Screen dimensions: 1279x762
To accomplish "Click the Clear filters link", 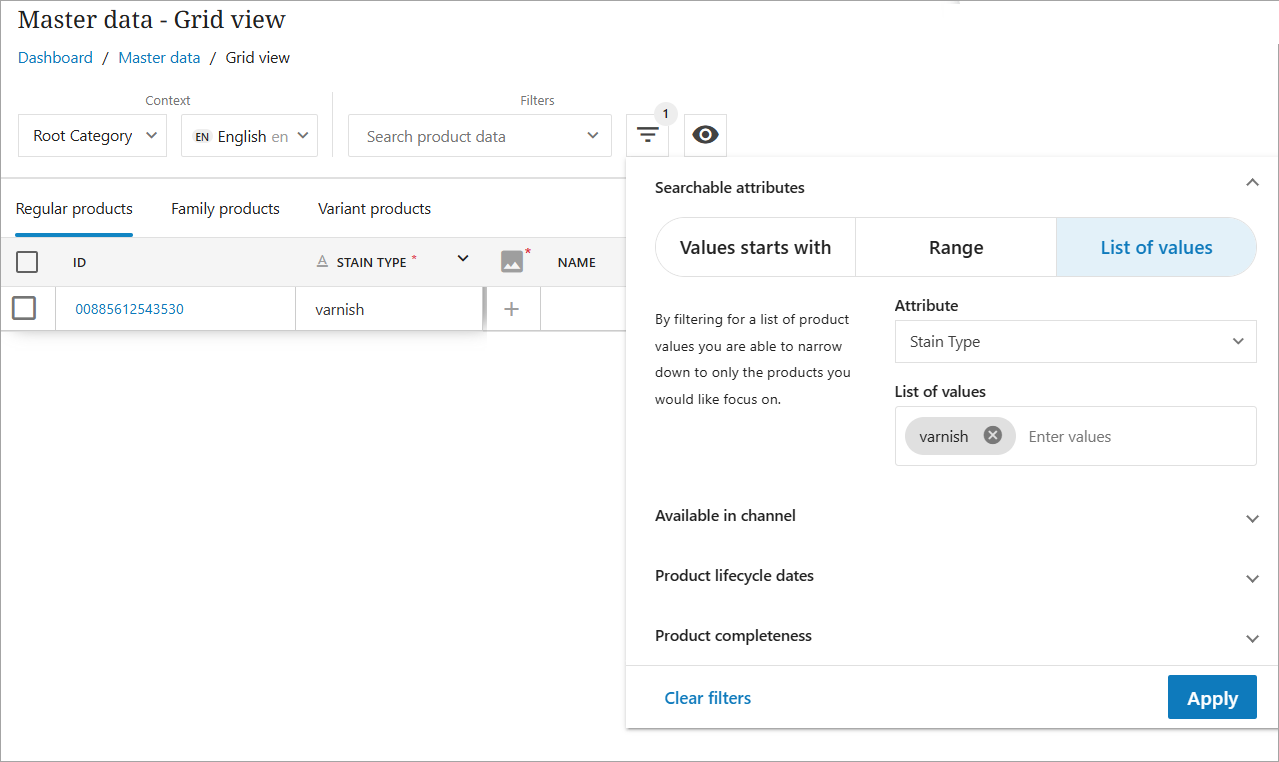I will pyautogui.click(x=707, y=698).
